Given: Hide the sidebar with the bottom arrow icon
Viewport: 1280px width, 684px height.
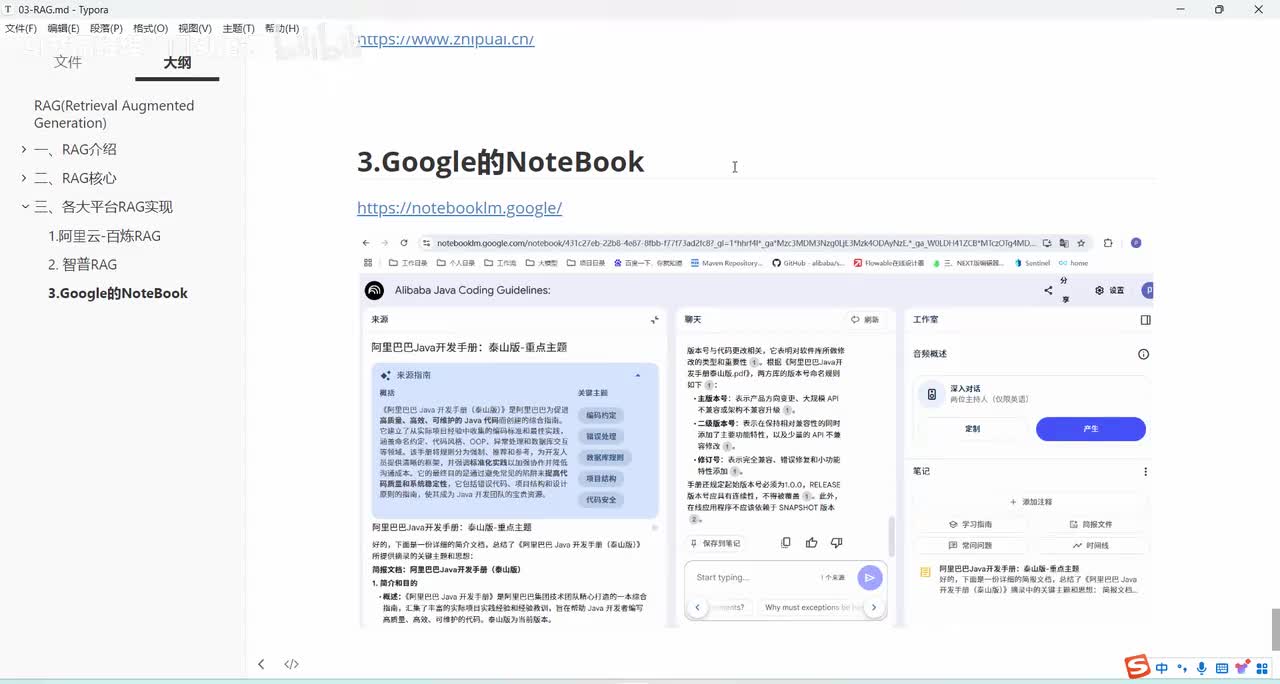Looking at the screenshot, I should point(261,664).
